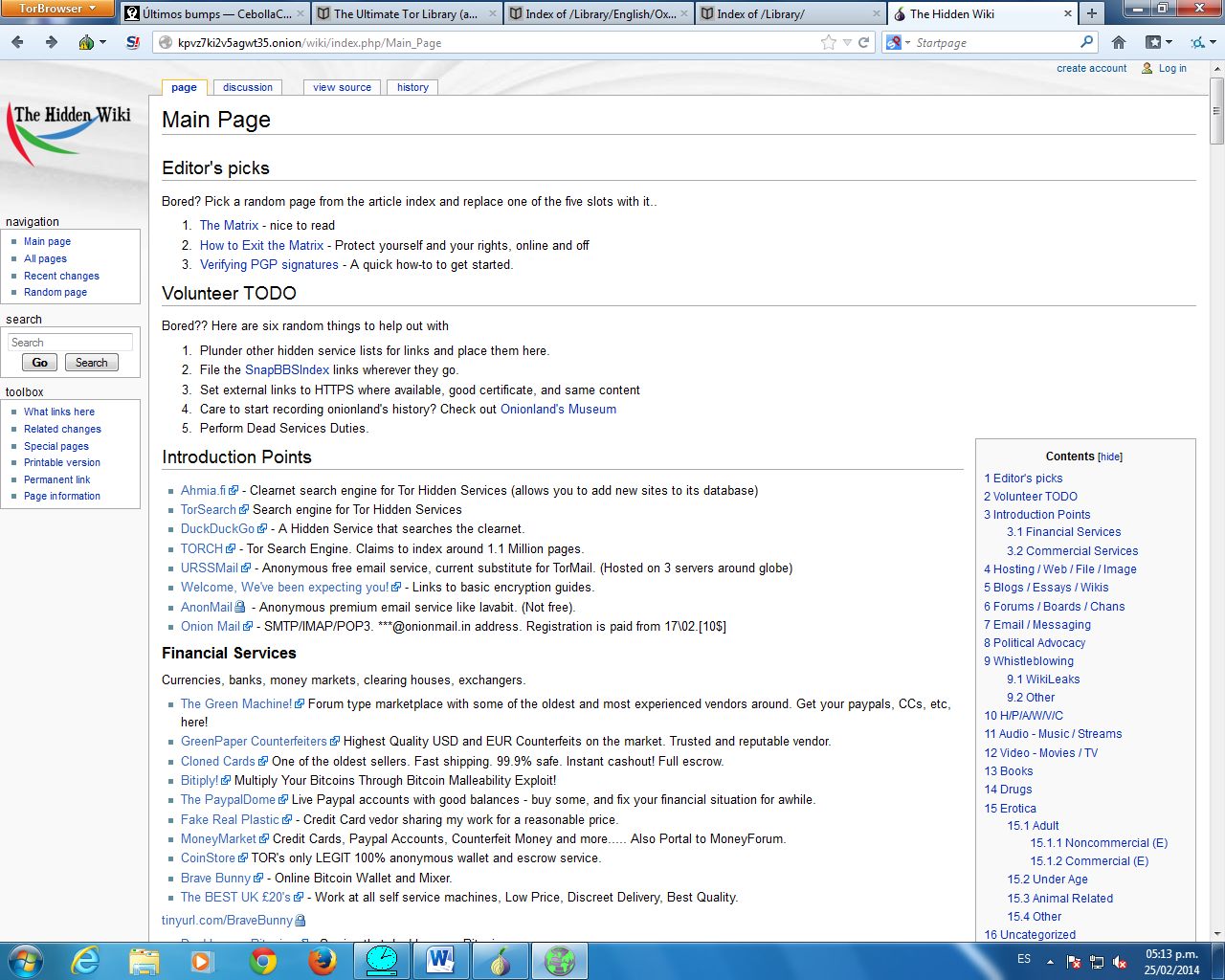The height and width of the screenshot is (980, 1225).
Task: Click the page vertical scrollbar thumb
Action: coord(1216,110)
